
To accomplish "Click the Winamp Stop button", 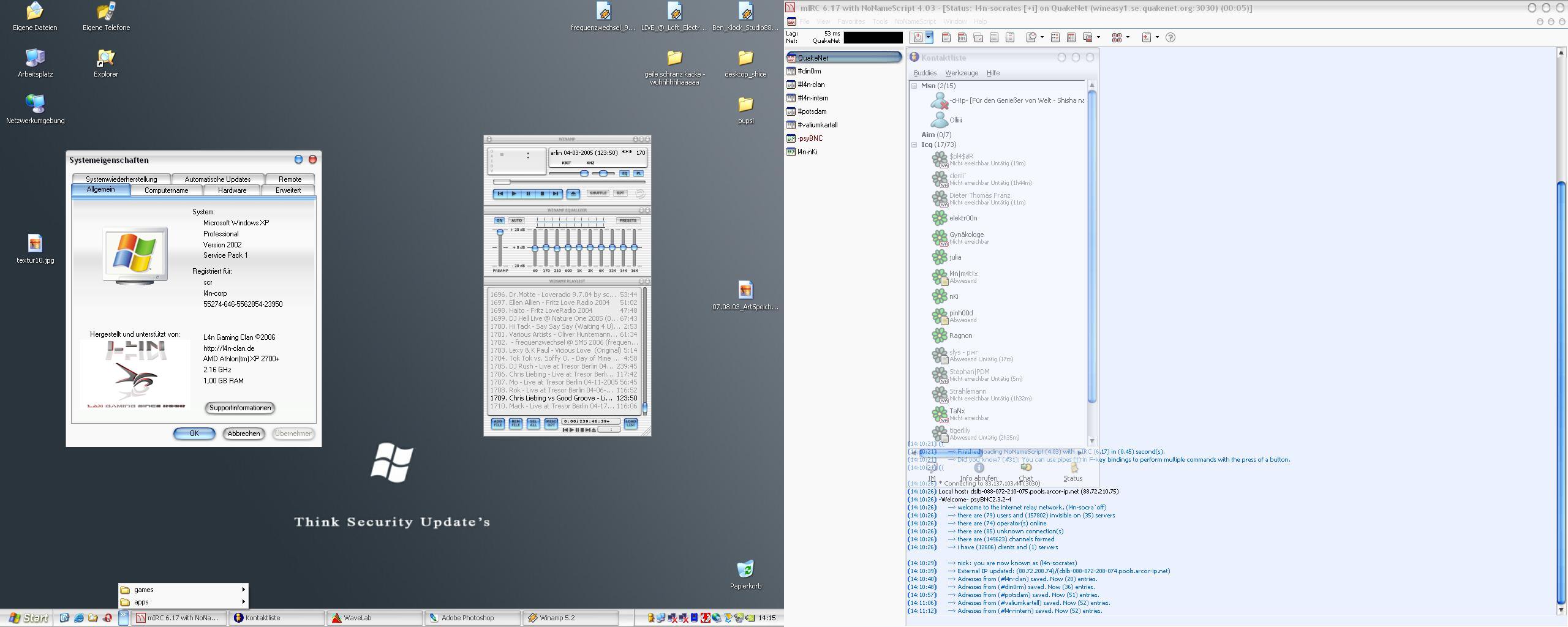I will click(x=541, y=193).
